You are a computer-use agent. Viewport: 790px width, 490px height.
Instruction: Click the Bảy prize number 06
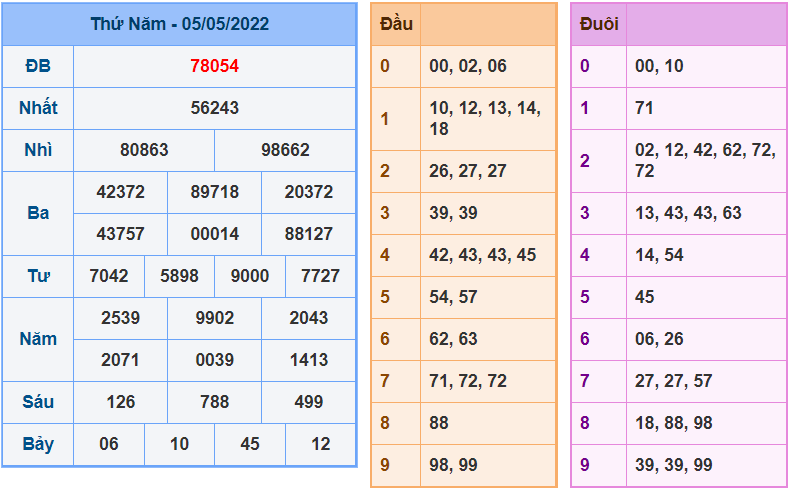[109, 444]
